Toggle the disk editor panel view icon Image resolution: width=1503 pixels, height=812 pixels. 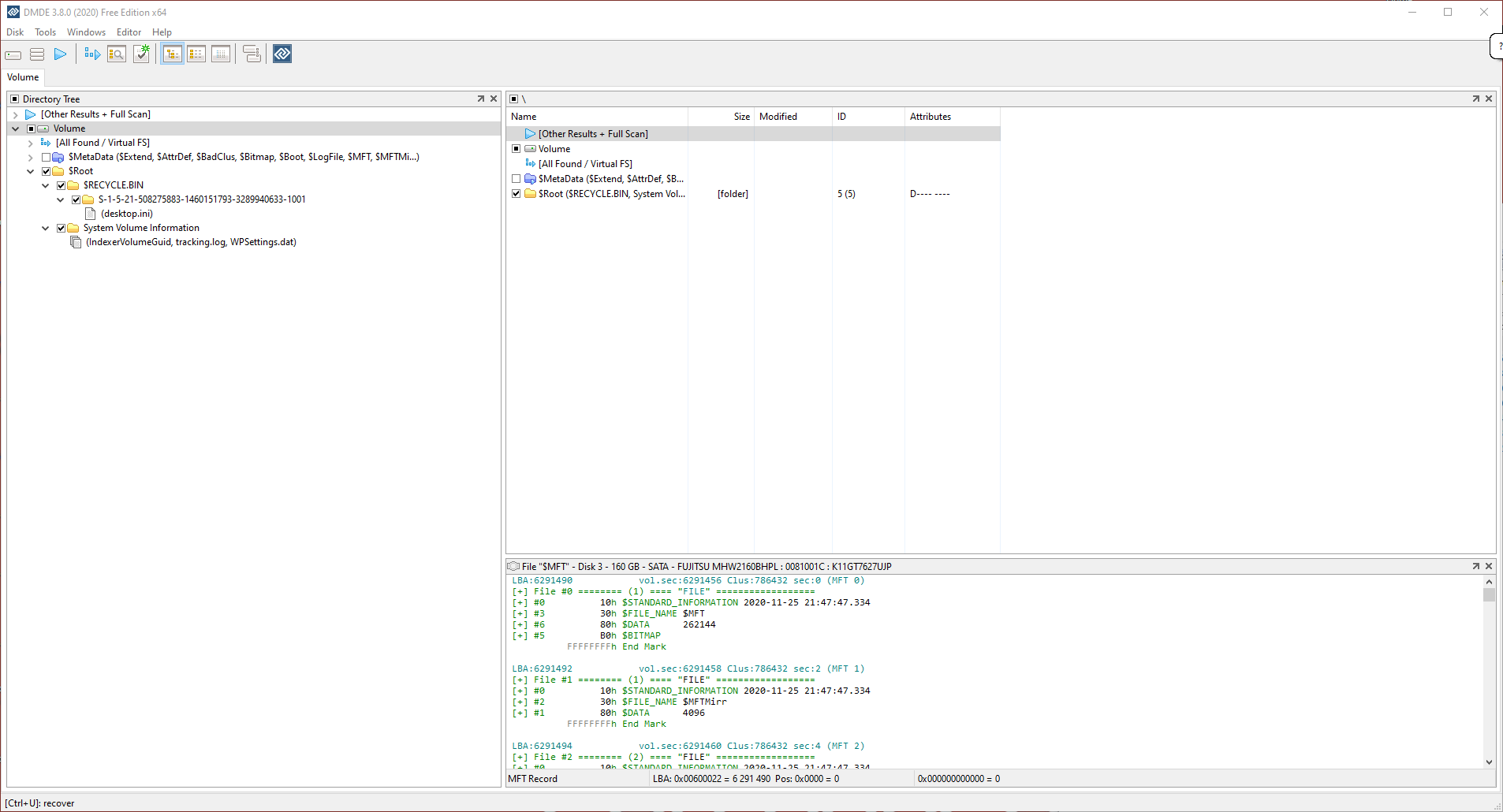click(221, 54)
